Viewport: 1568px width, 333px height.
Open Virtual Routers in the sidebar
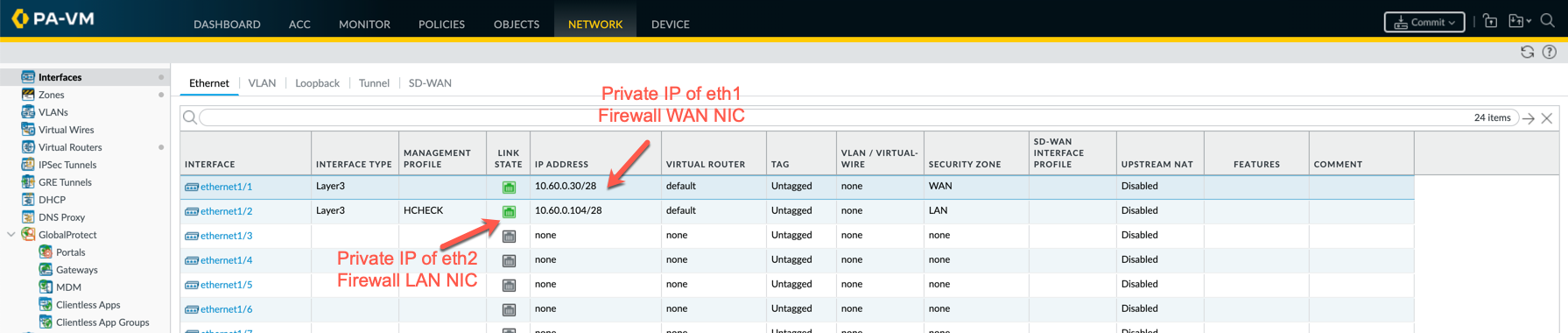coord(70,147)
